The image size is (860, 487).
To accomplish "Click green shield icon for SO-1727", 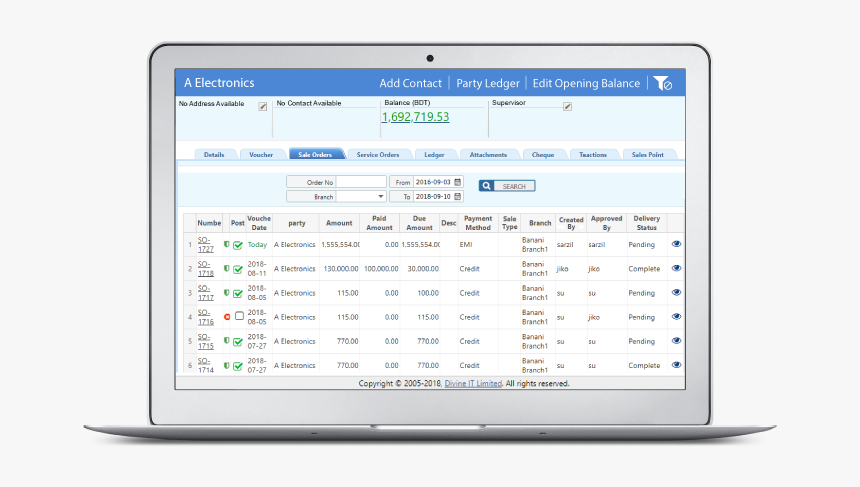I will pyautogui.click(x=227, y=244).
